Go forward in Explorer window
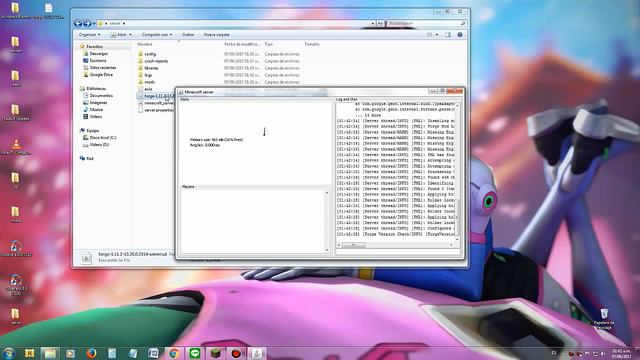 click(87, 24)
